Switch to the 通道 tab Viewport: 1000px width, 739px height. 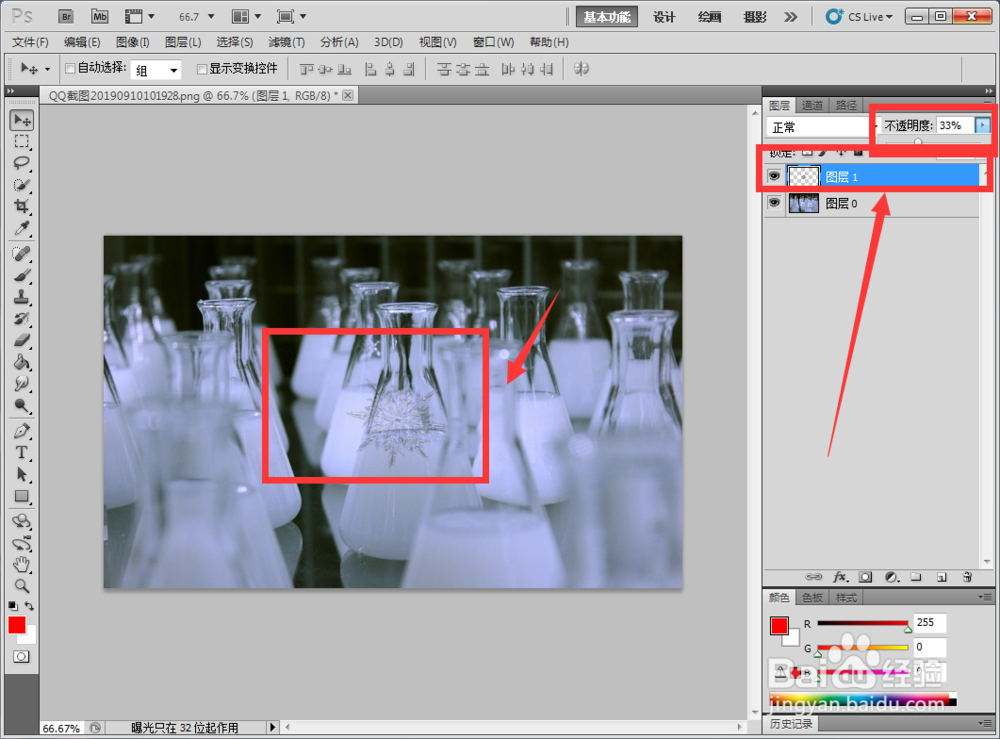[x=812, y=103]
